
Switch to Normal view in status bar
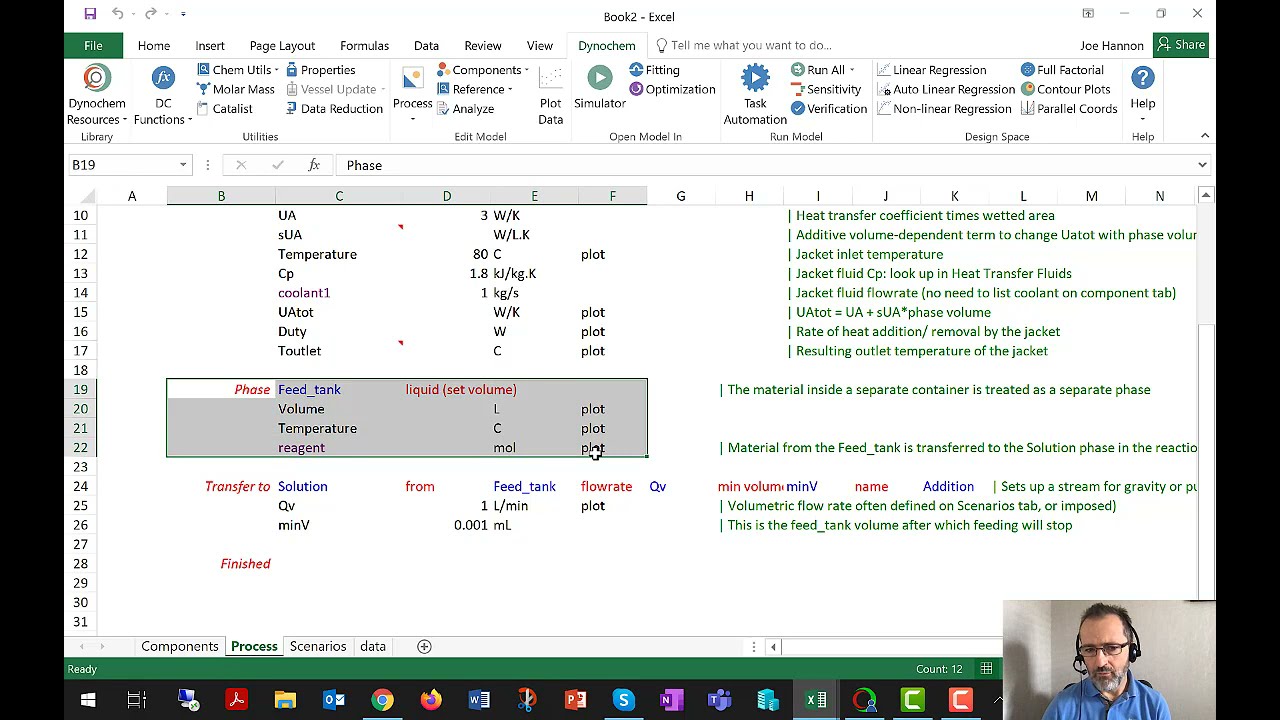coord(986,669)
